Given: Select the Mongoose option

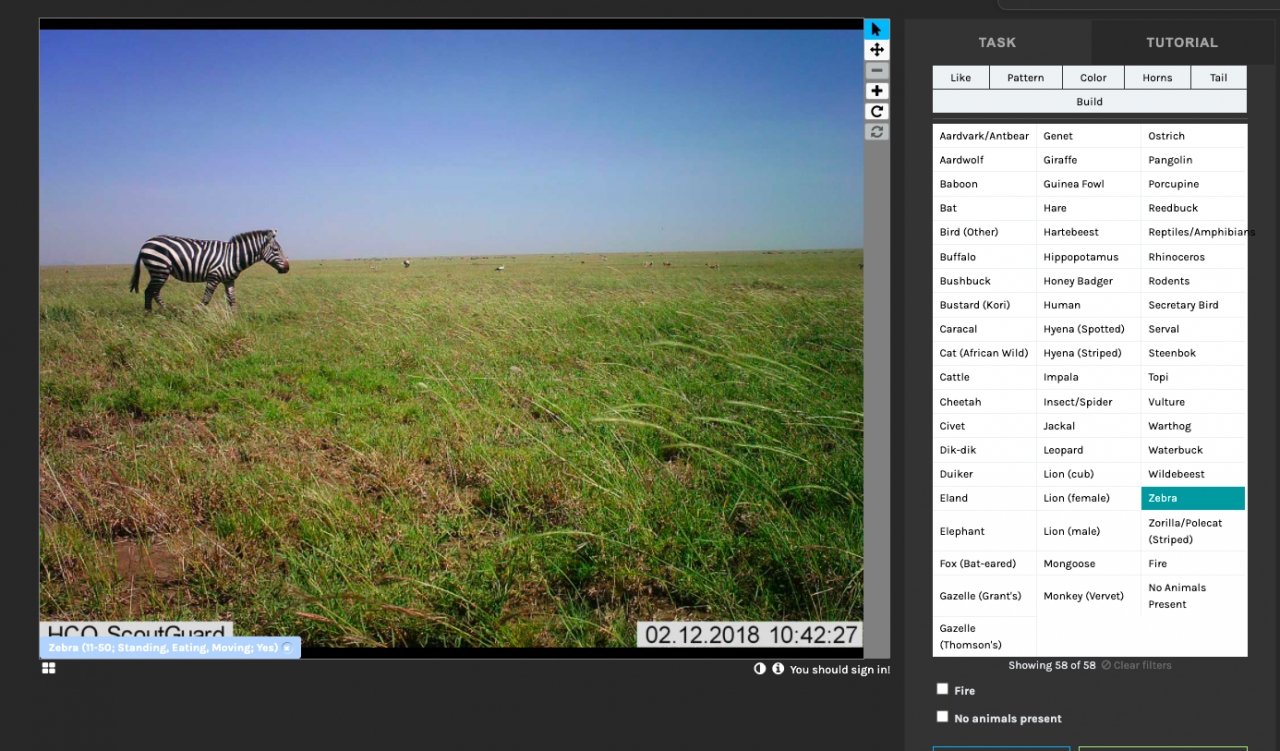Looking at the screenshot, I should tap(1088, 564).
